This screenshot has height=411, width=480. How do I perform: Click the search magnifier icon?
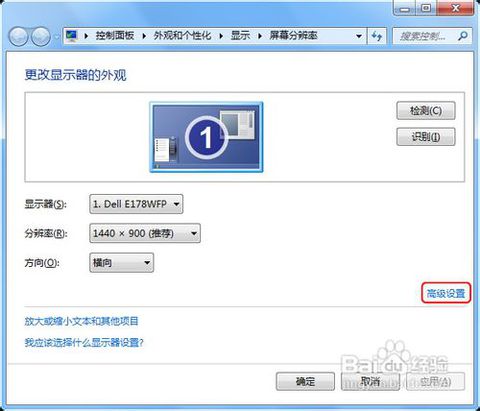point(463,36)
